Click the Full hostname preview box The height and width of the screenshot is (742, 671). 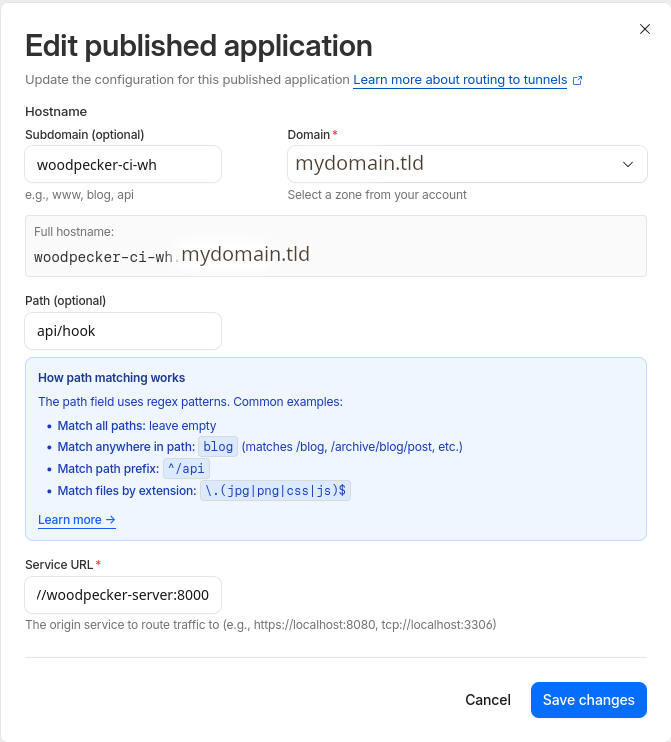[x=336, y=246]
